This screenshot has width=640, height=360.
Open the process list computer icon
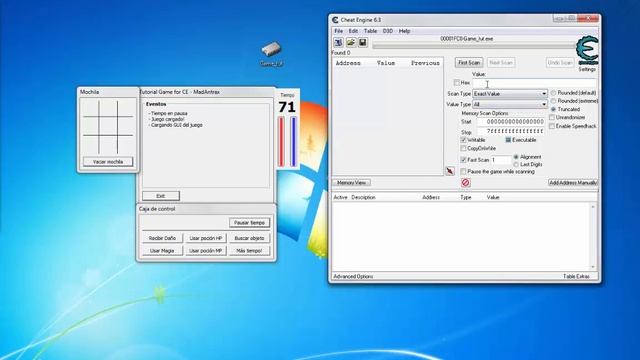[x=338, y=42]
